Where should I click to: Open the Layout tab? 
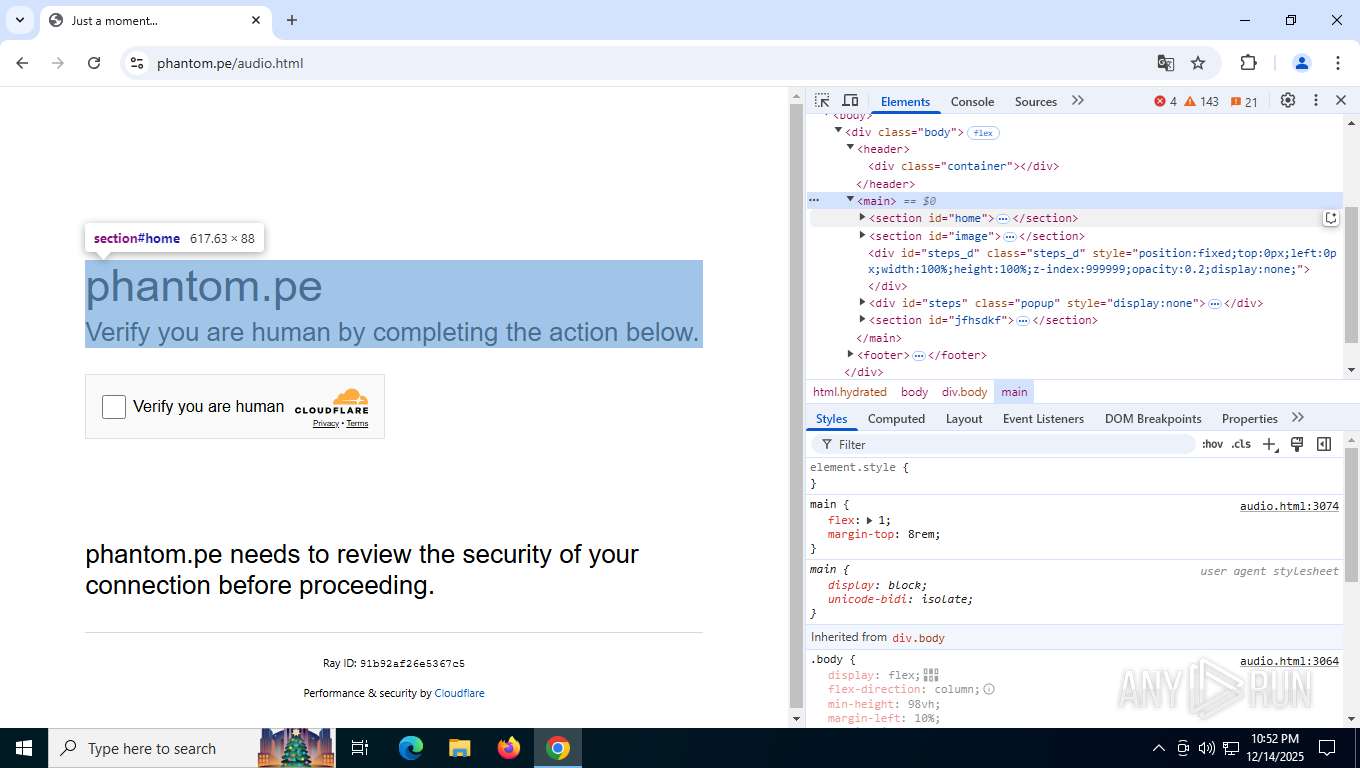pos(964,418)
